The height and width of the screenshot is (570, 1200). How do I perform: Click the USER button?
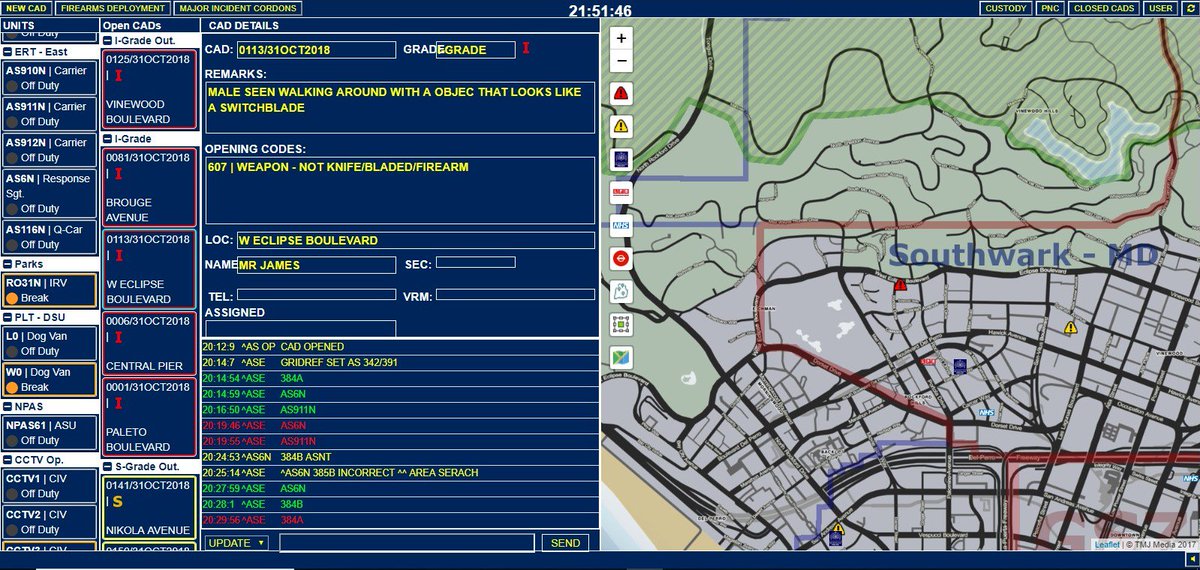pos(1161,8)
